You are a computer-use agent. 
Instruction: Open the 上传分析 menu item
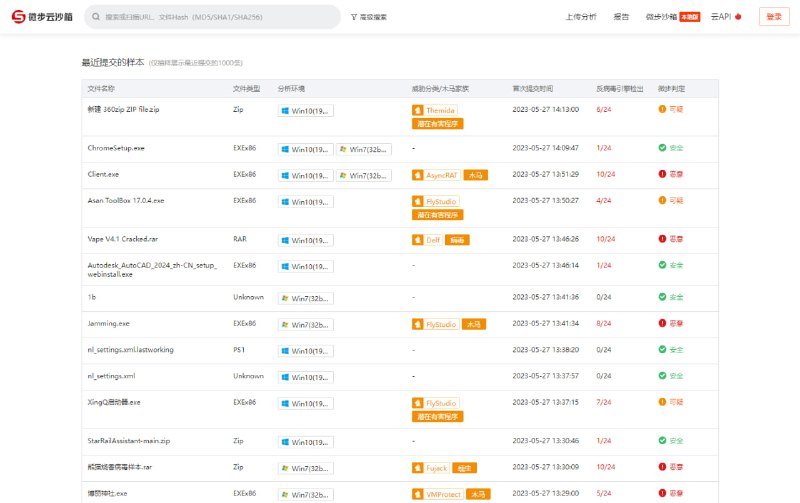[x=581, y=17]
